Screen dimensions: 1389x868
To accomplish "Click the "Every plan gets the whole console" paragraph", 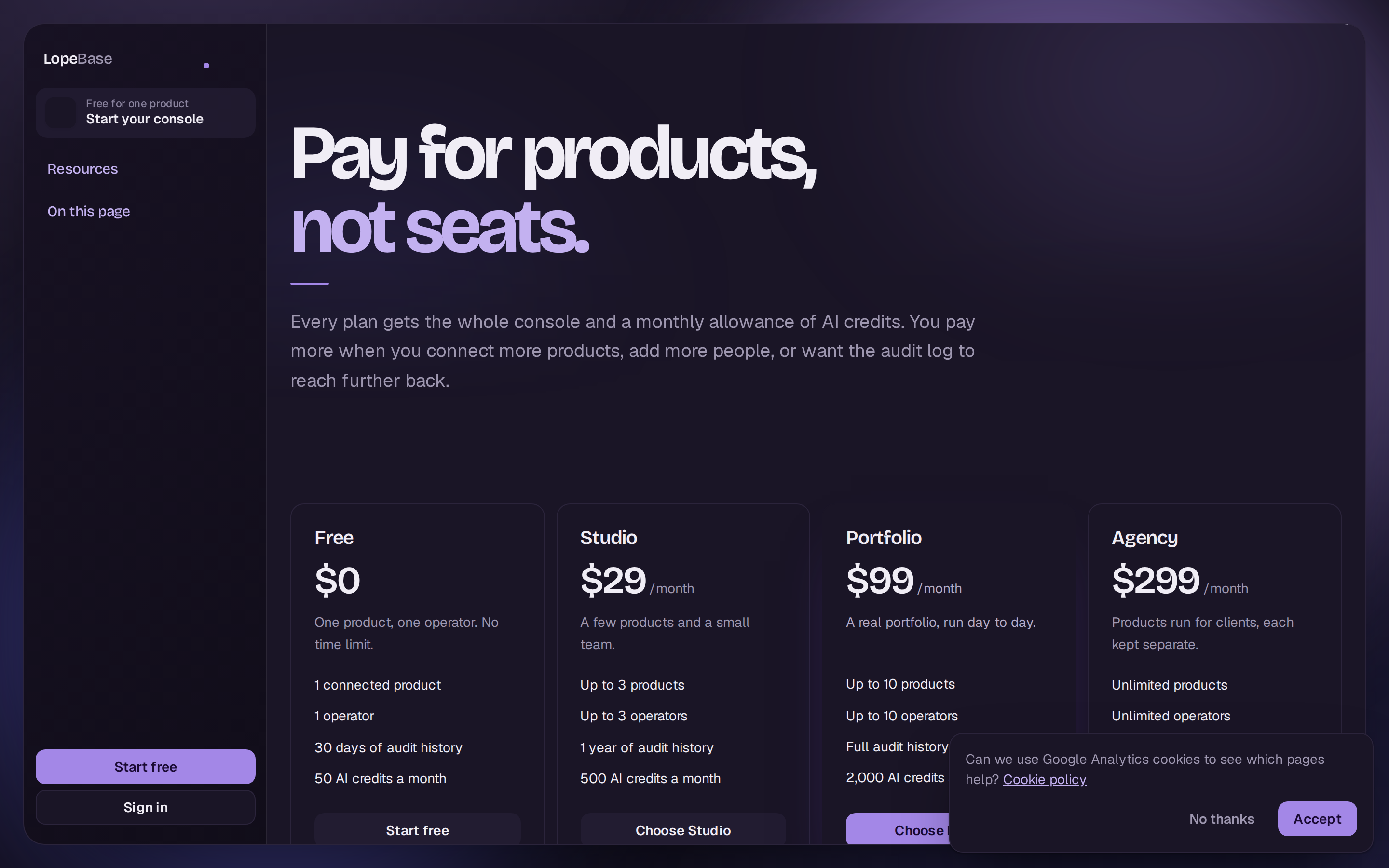I will click(x=632, y=351).
